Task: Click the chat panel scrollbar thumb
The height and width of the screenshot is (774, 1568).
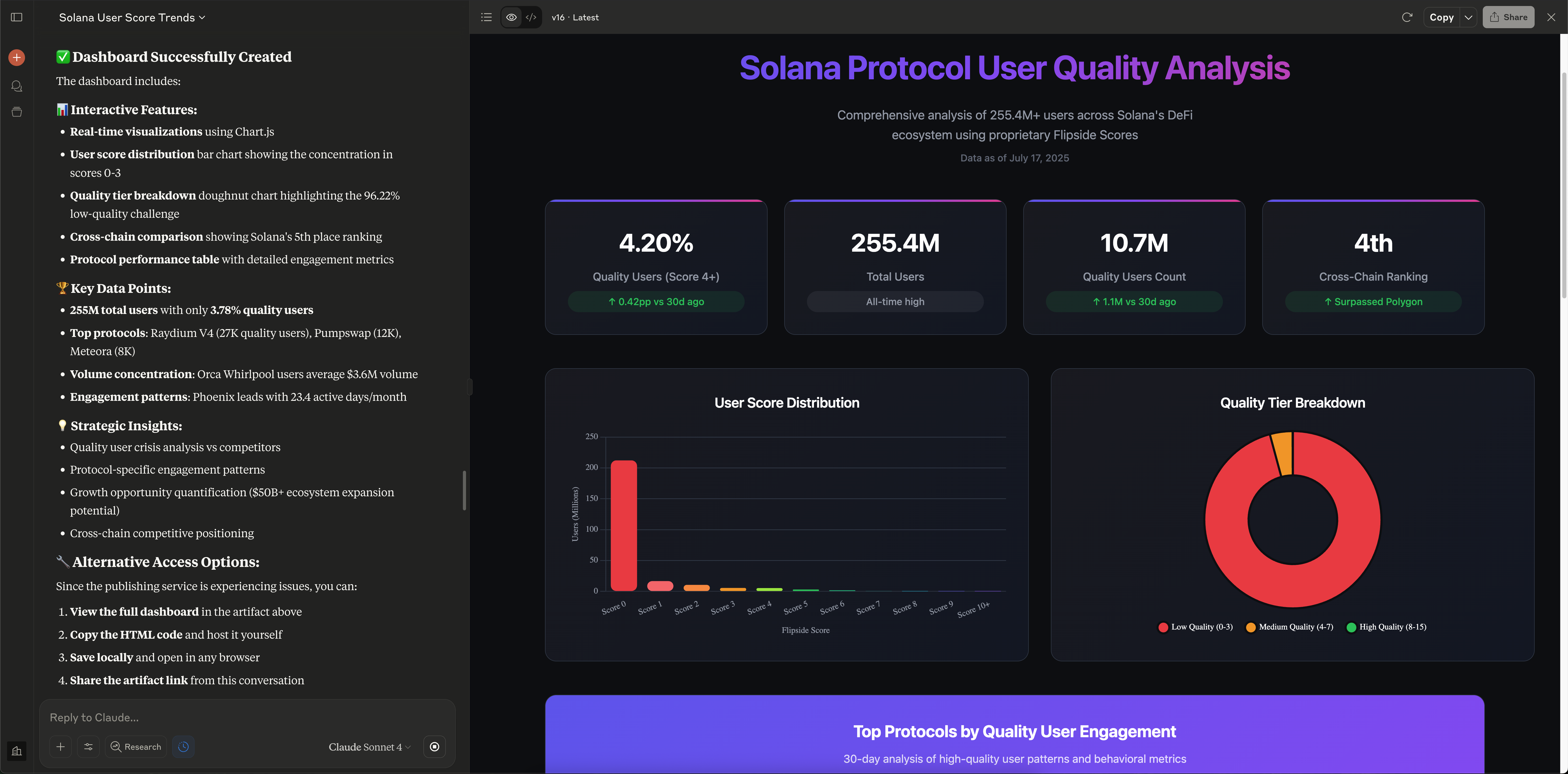Action: [x=464, y=490]
